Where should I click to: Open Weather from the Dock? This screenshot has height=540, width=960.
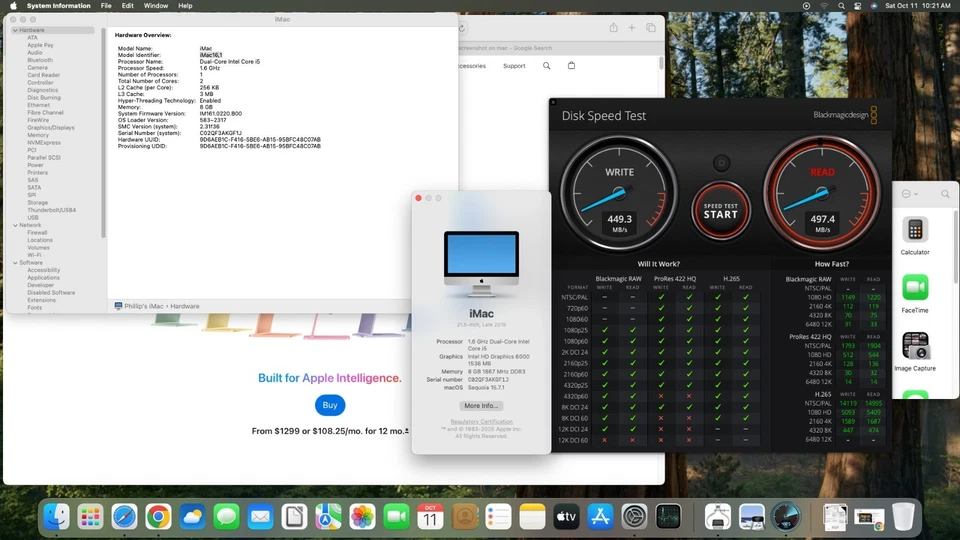click(192, 517)
